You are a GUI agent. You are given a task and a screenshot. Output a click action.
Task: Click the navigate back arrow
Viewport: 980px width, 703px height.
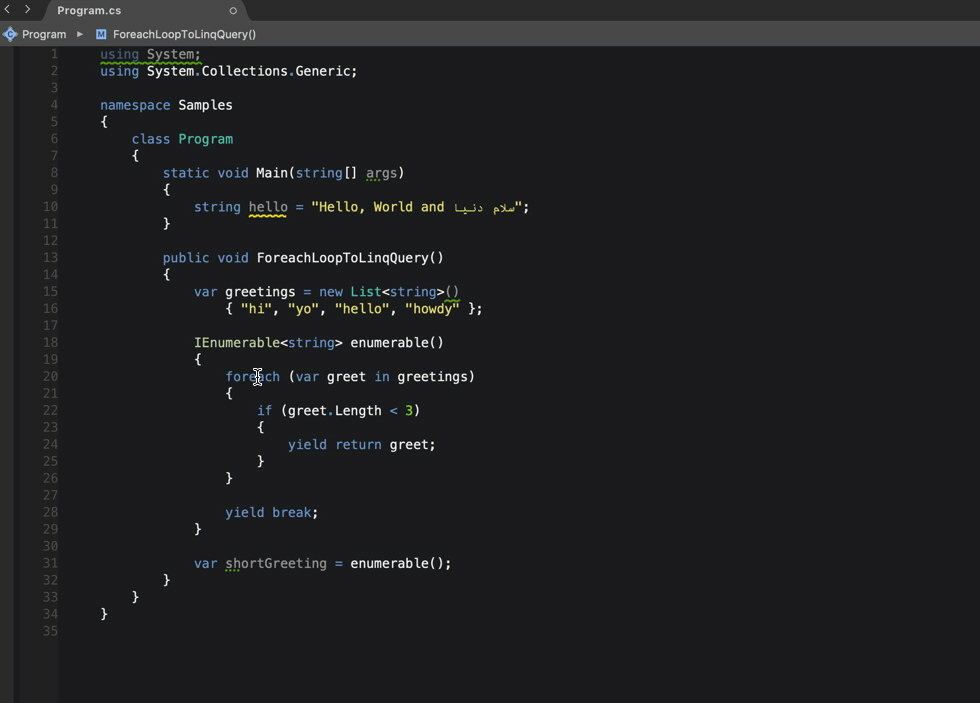pos(7,10)
